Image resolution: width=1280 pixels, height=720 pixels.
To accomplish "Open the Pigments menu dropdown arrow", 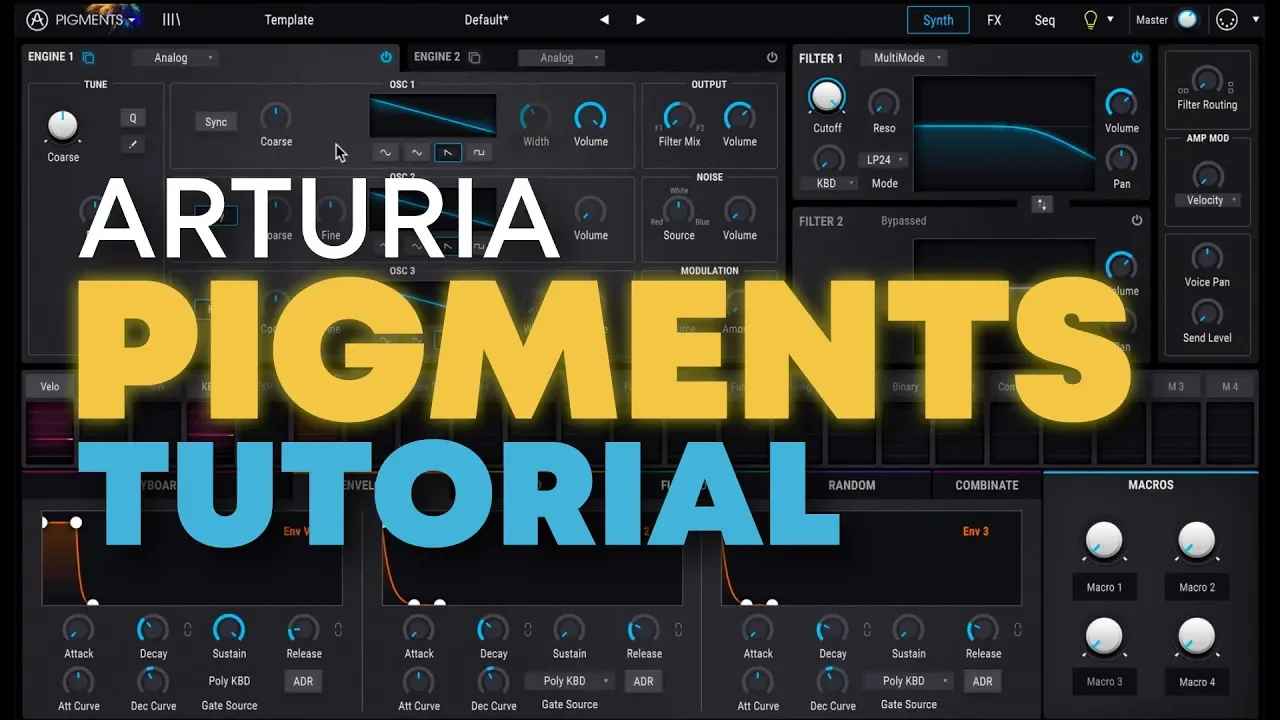I will 132,20.
